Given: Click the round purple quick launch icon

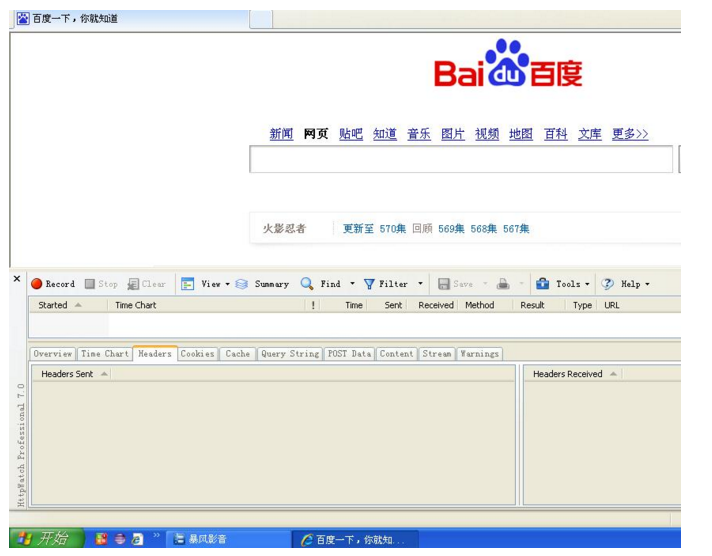Looking at the screenshot, I should click(x=119, y=539).
